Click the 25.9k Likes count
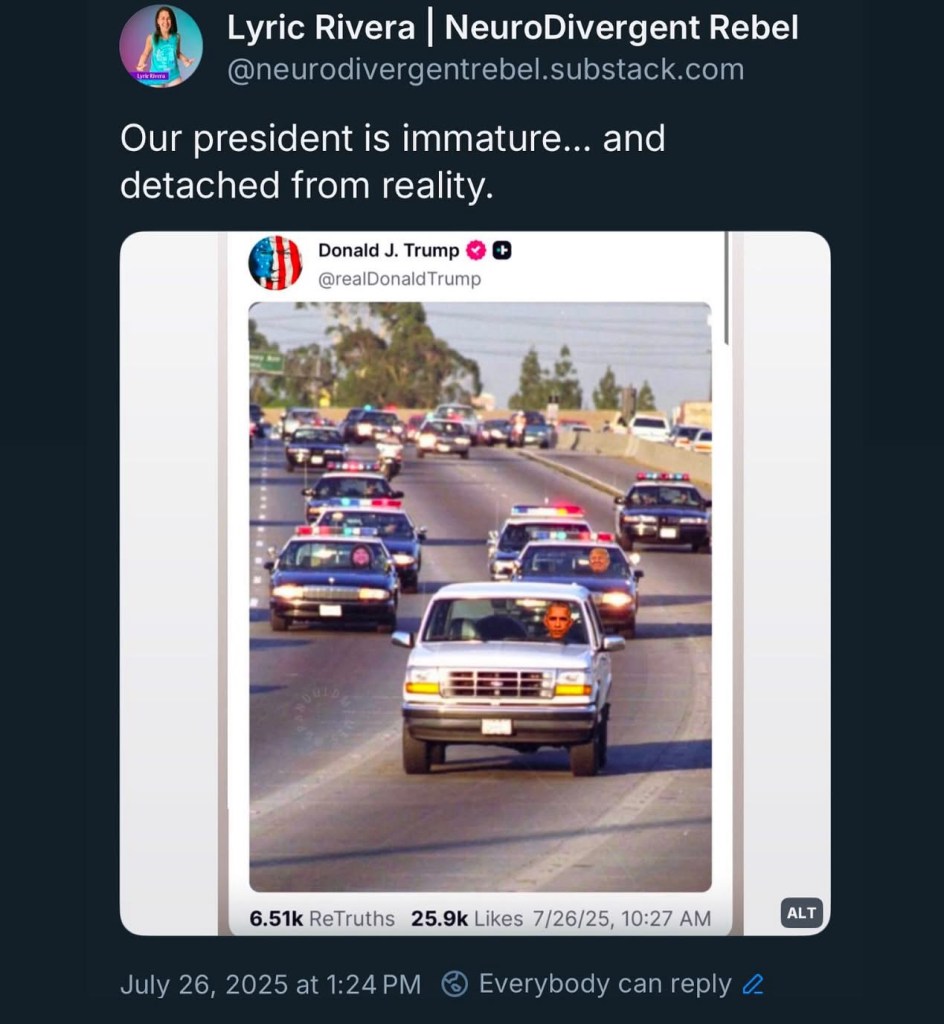 tap(467, 918)
